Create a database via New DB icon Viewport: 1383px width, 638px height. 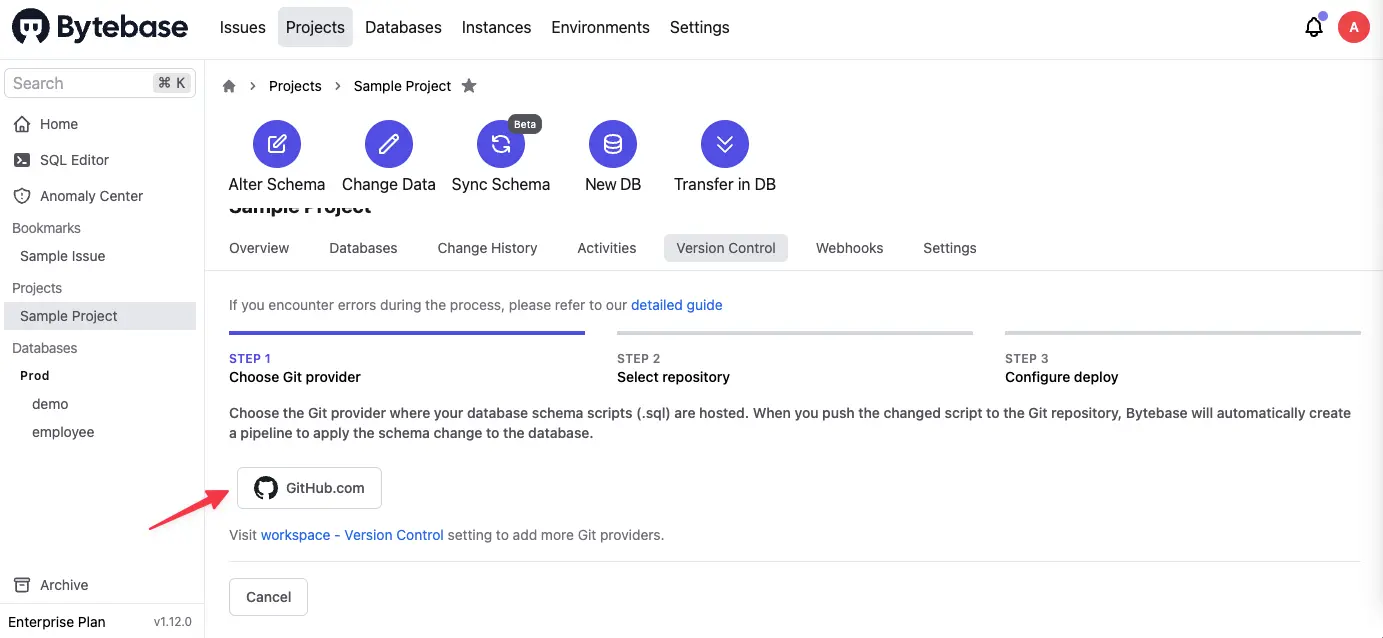tap(613, 143)
